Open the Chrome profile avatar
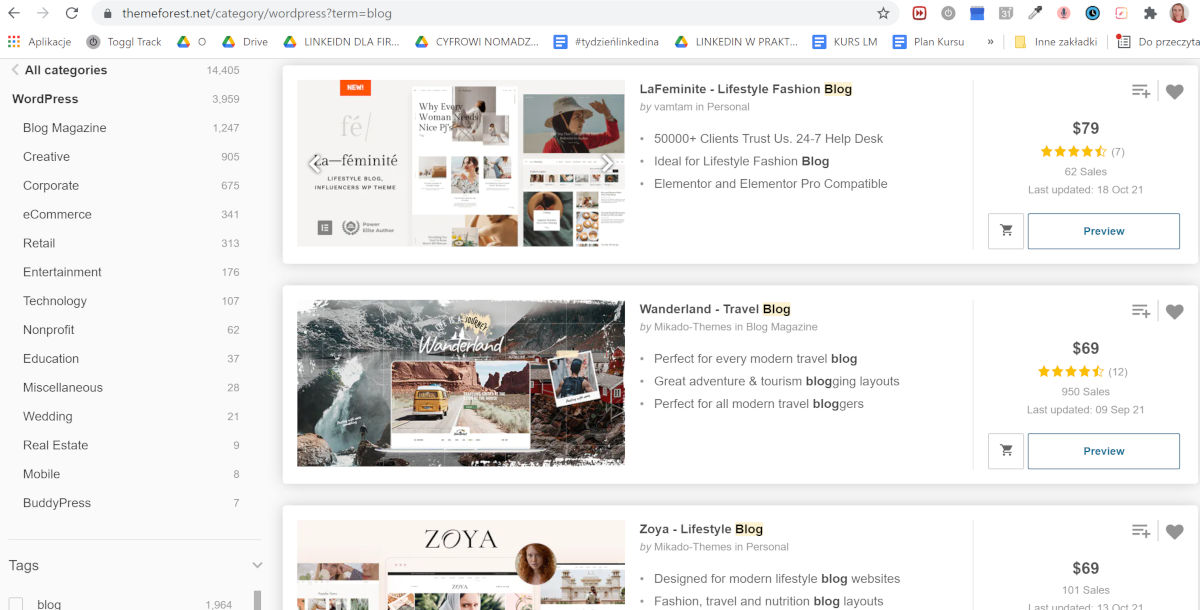 (1180, 14)
